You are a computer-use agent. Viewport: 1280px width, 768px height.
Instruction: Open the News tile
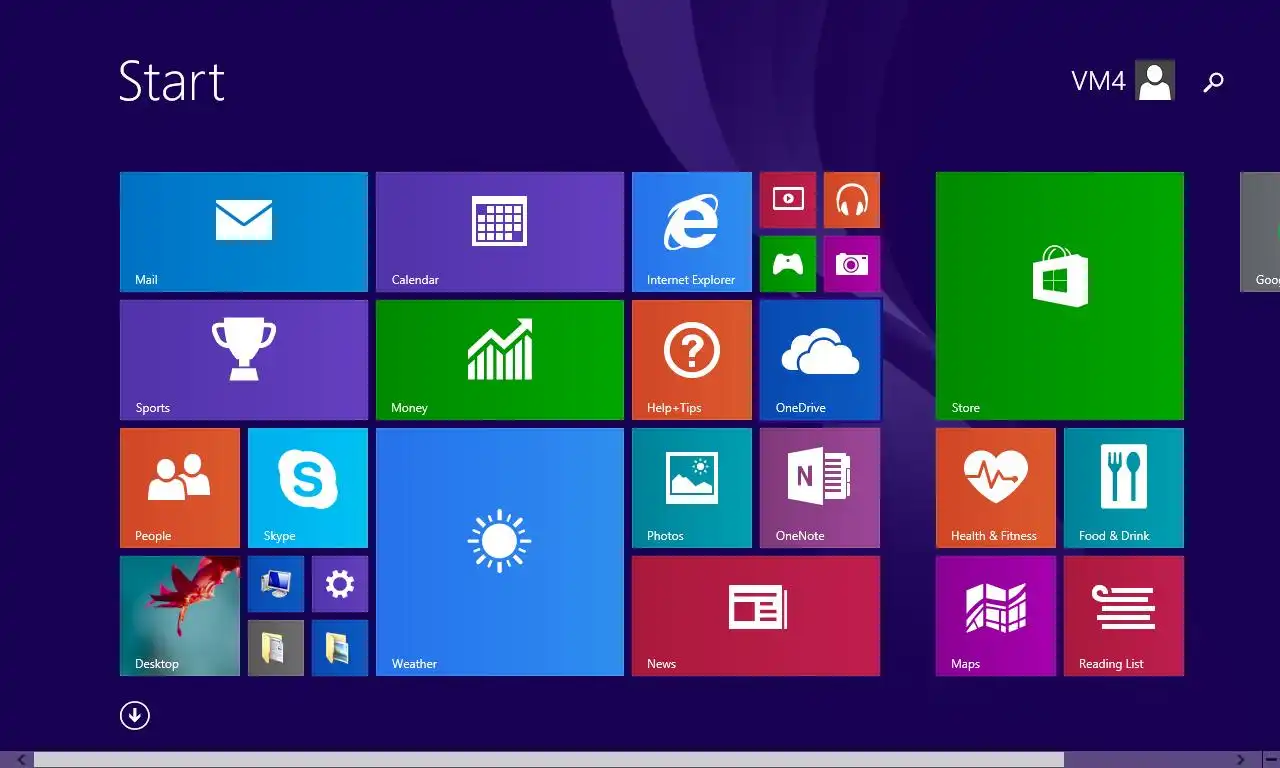tap(756, 616)
